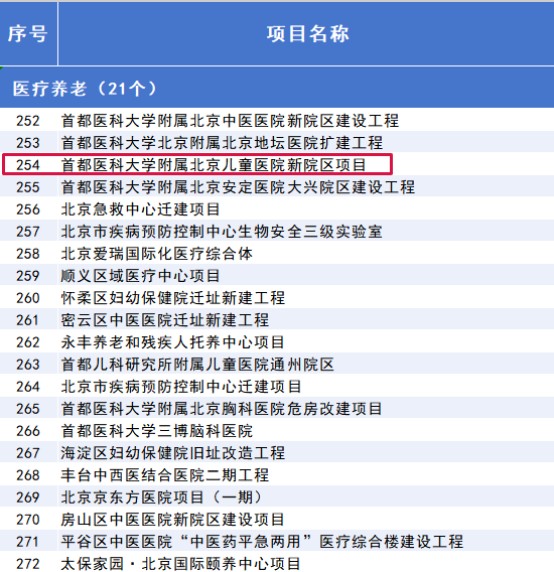Click 首都医科大学三博脑科医院
Screen dimensions: 554x572
[156, 431]
